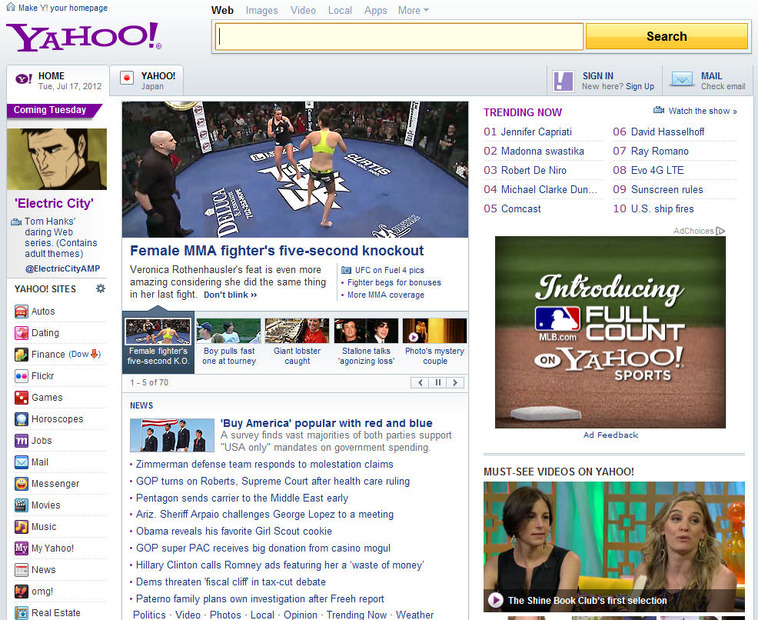Go to previous carousel stories
The width and height of the screenshot is (758, 620).
[420, 383]
